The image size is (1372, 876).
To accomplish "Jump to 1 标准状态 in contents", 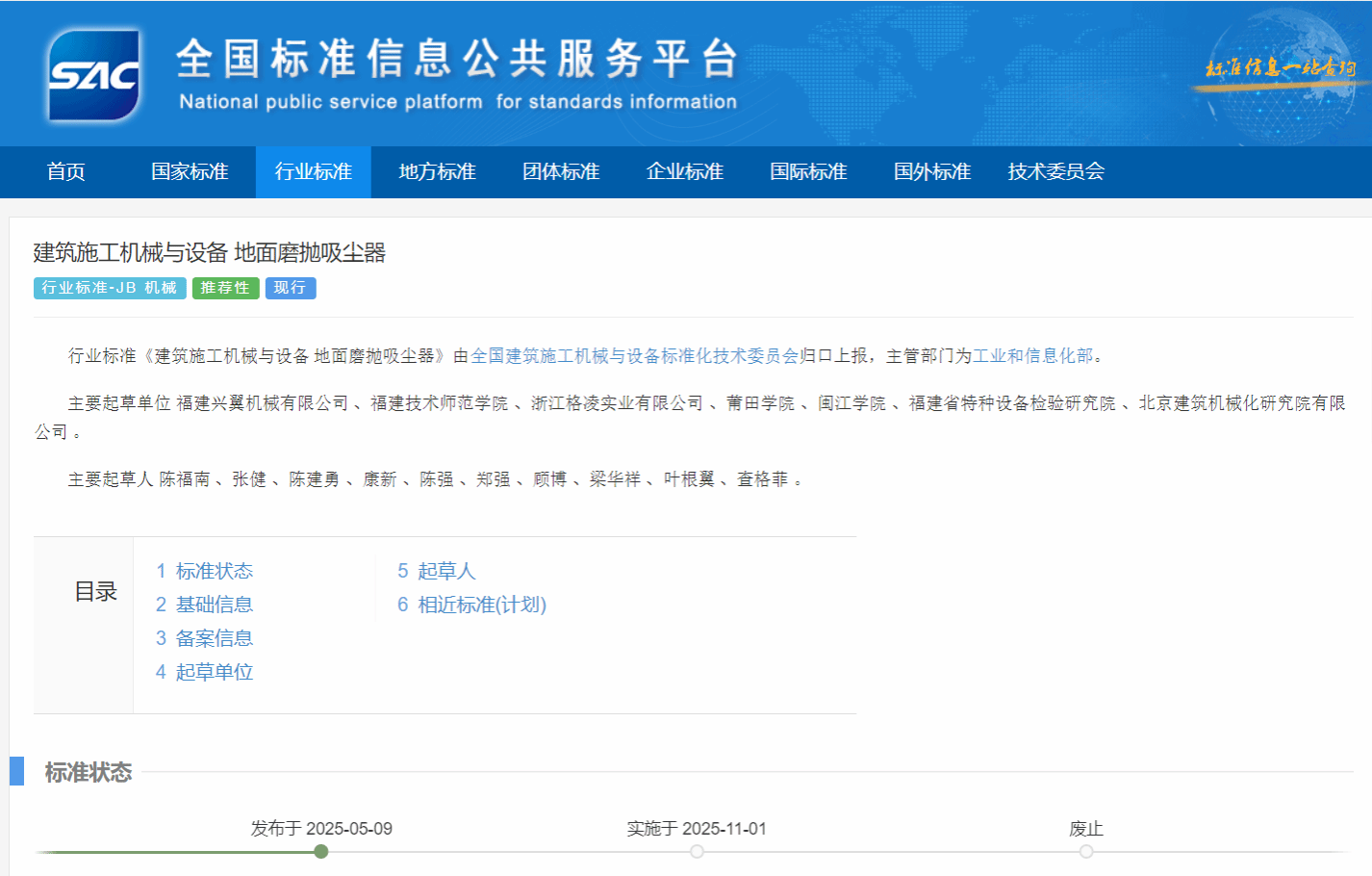I will 204,572.
